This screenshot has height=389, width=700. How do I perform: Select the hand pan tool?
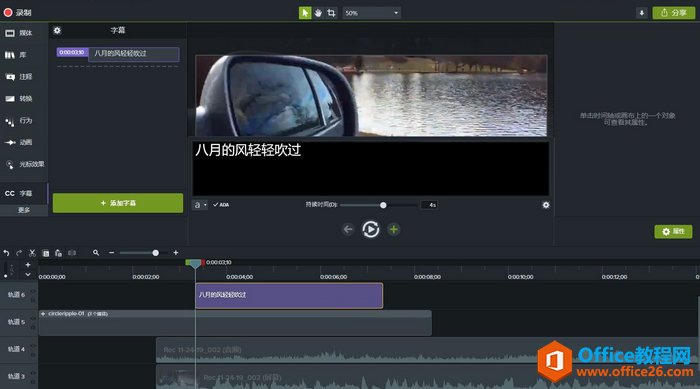click(x=318, y=13)
